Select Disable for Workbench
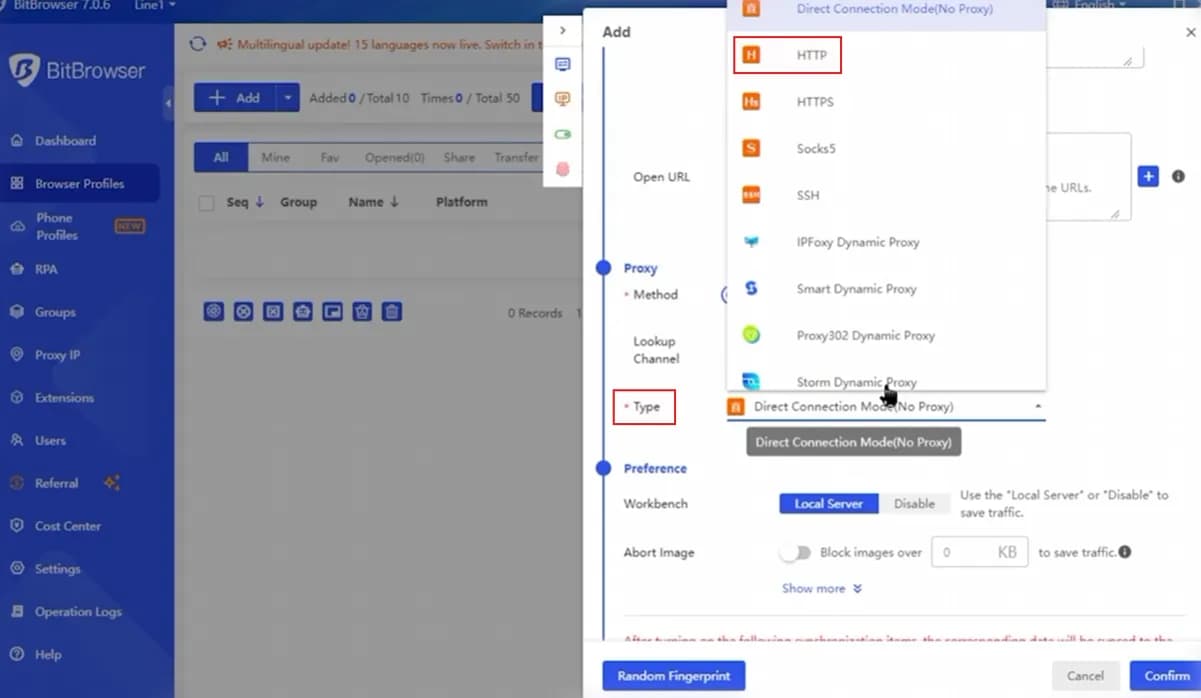Viewport: 1201px width, 698px height. pos(914,504)
